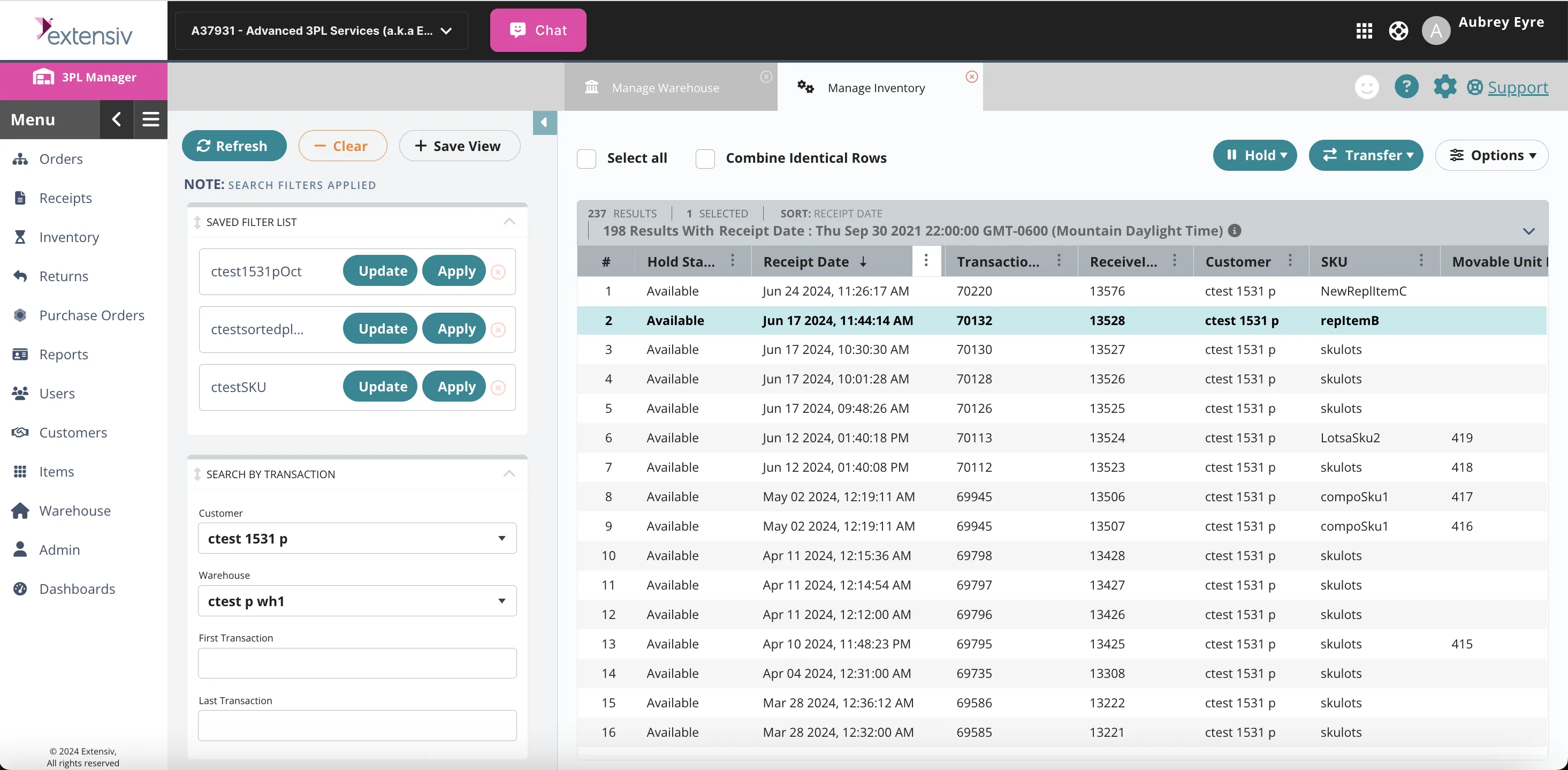Delete the ctestSKU saved filter
Viewport: 1568px width, 770px height.
[x=498, y=388]
